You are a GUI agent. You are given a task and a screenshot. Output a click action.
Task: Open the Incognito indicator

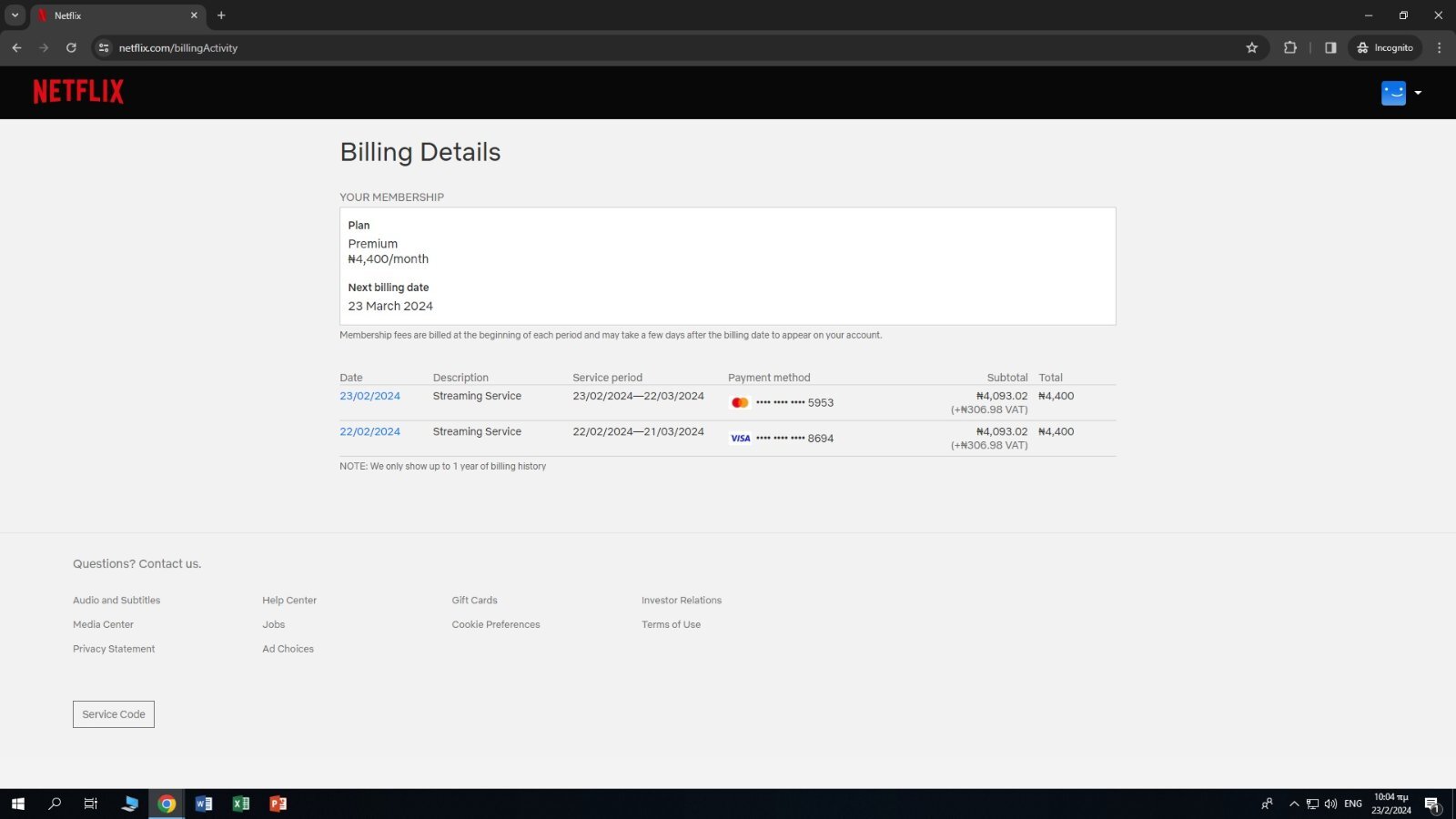coord(1385,47)
